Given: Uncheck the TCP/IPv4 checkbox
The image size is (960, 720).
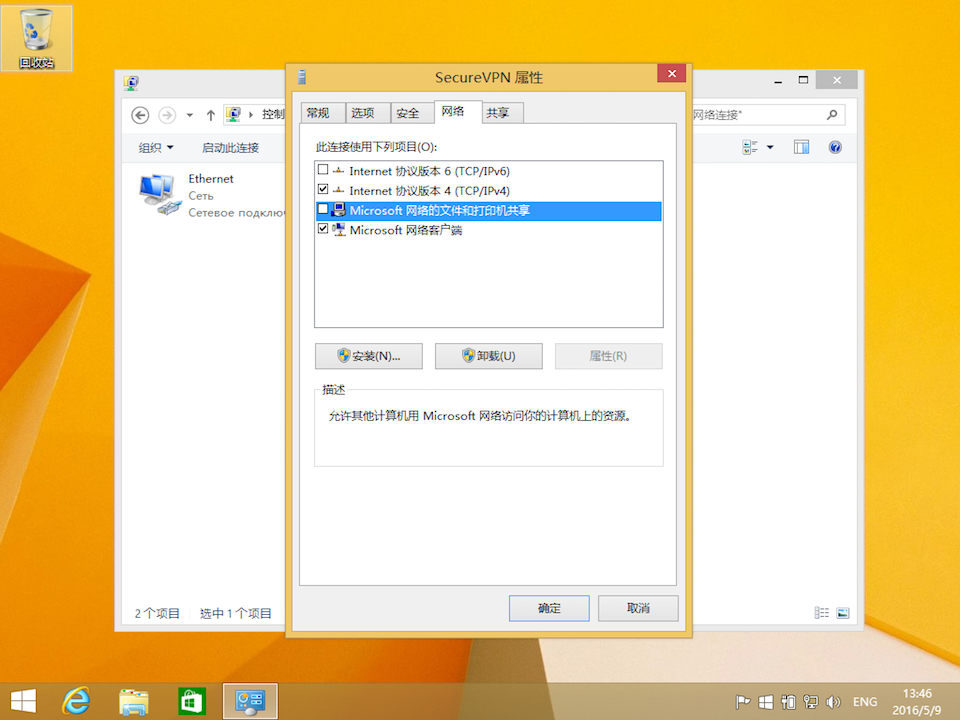Looking at the screenshot, I should click(323, 189).
